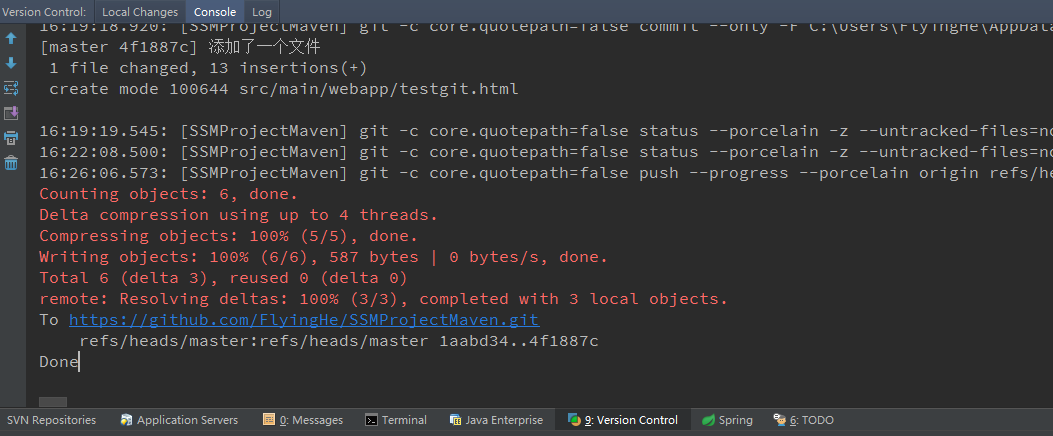Switch to the Local Changes tab
Screen dimensions: 1053x436
(x=140, y=11)
